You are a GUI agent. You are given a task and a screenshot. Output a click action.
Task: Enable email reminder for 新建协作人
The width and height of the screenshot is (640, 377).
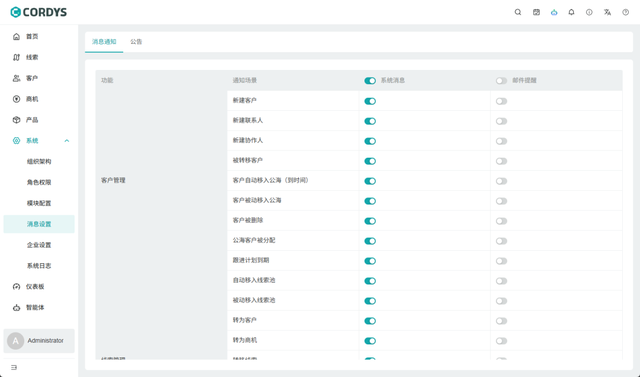tap(502, 141)
